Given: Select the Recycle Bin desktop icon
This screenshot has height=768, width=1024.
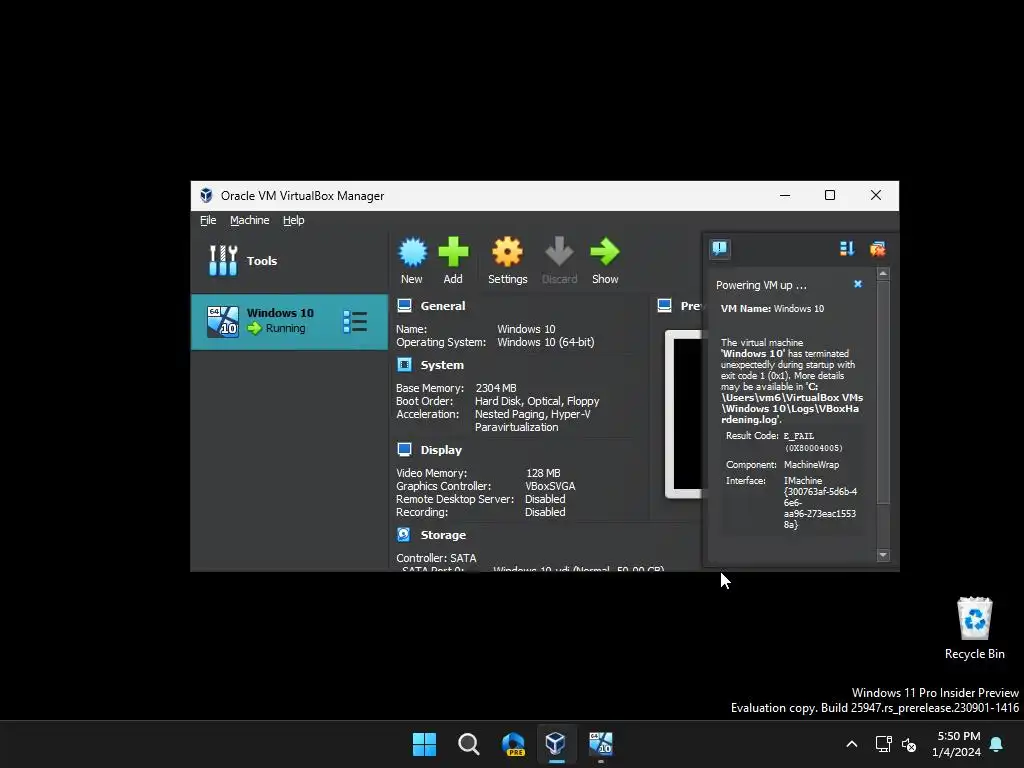Looking at the screenshot, I should tap(974, 628).
